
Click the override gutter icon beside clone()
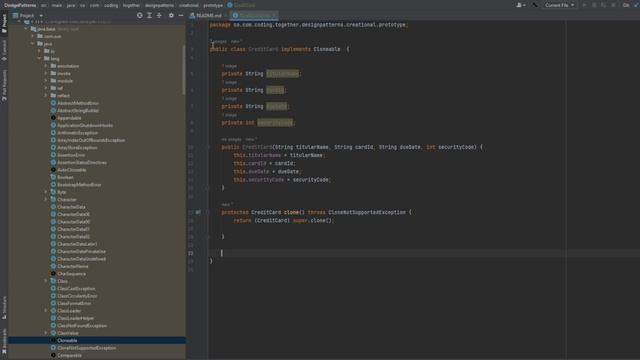(x=198, y=212)
